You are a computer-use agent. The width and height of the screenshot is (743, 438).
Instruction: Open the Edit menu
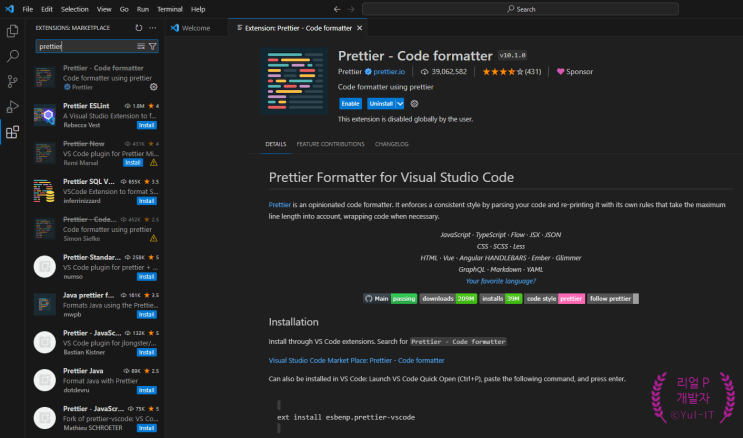(x=46, y=9)
